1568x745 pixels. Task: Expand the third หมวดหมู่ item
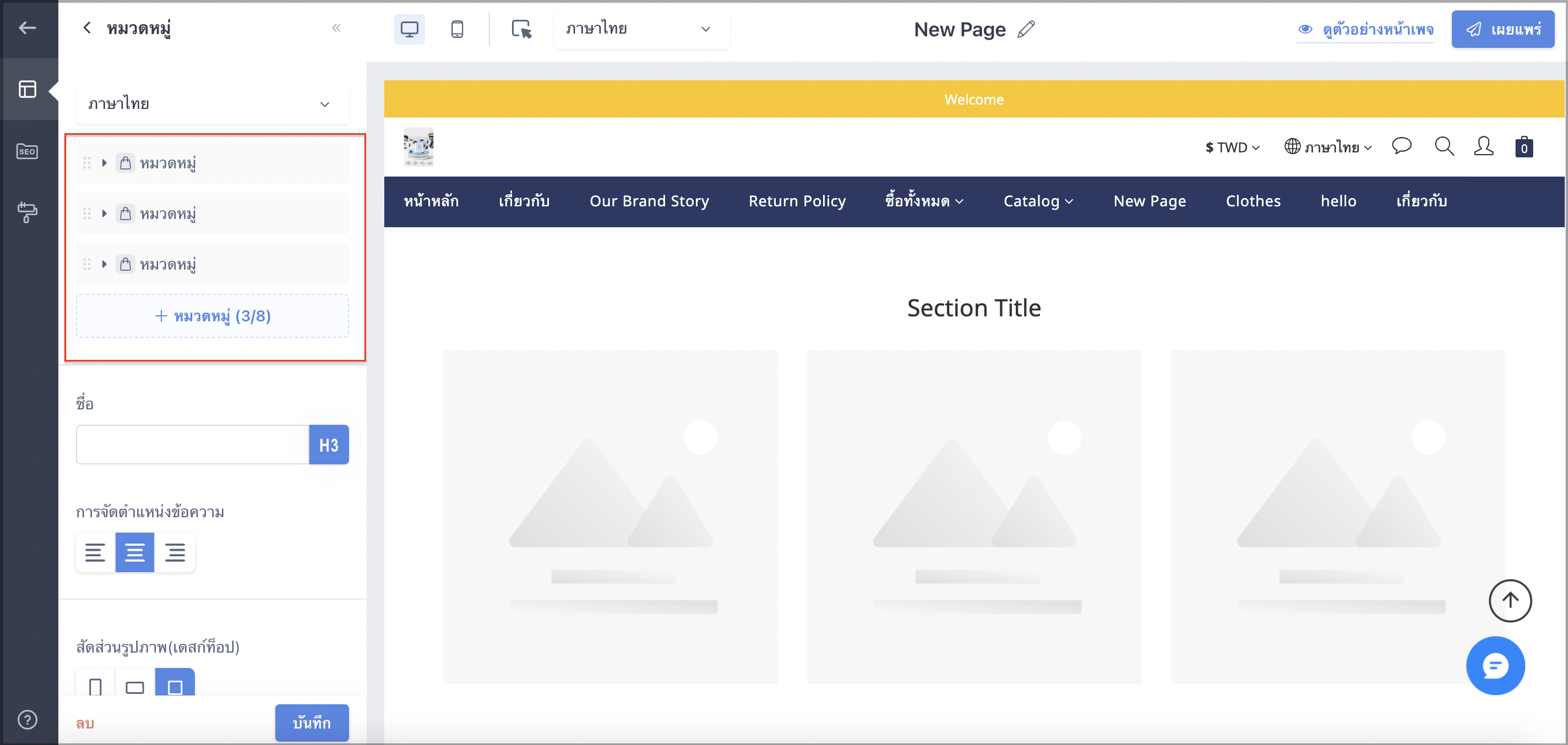104,264
